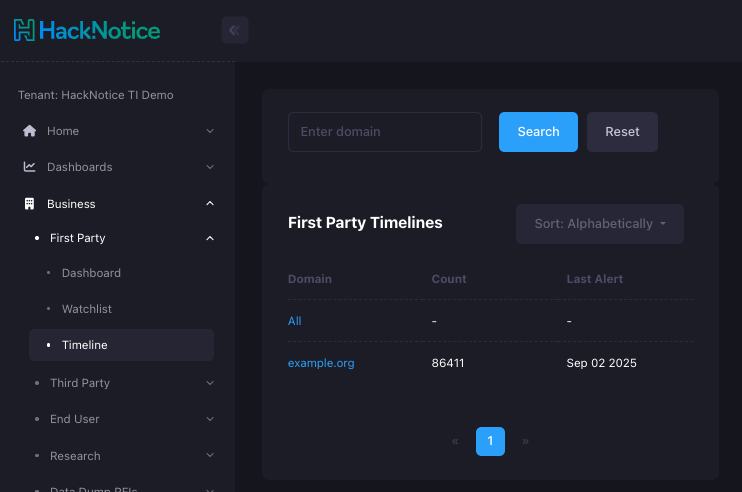Image resolution: width=742 pixels, height=492 pixels.
Task: Expand the Home menu chevron
Action: tap(210, 131)
